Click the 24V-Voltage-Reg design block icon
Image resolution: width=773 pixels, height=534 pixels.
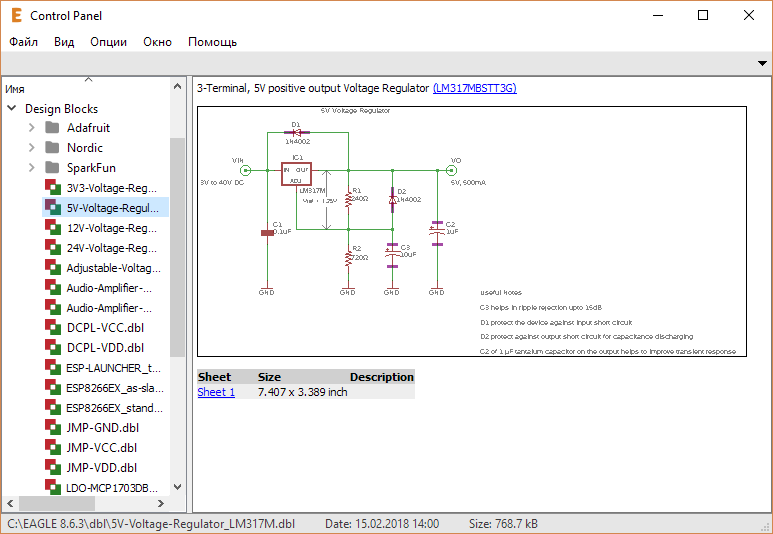pyautogui.click(x=53, y=248)
